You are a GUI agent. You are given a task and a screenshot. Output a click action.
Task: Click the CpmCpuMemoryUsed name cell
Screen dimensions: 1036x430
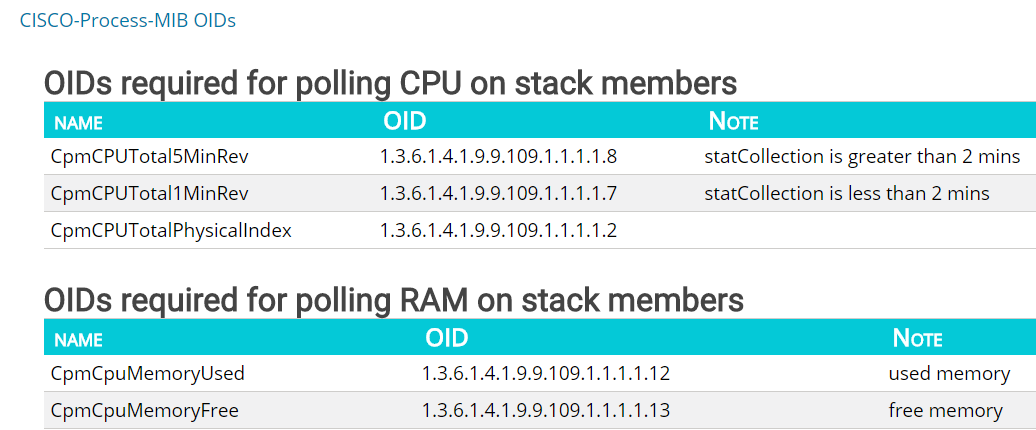pyautogui.click(x=148, y=374)
